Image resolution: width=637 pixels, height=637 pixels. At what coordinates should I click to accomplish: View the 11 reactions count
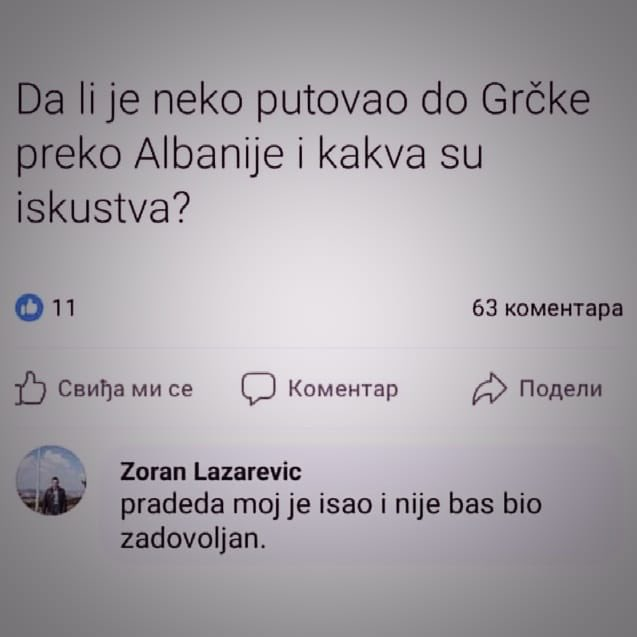pos(64,308)
